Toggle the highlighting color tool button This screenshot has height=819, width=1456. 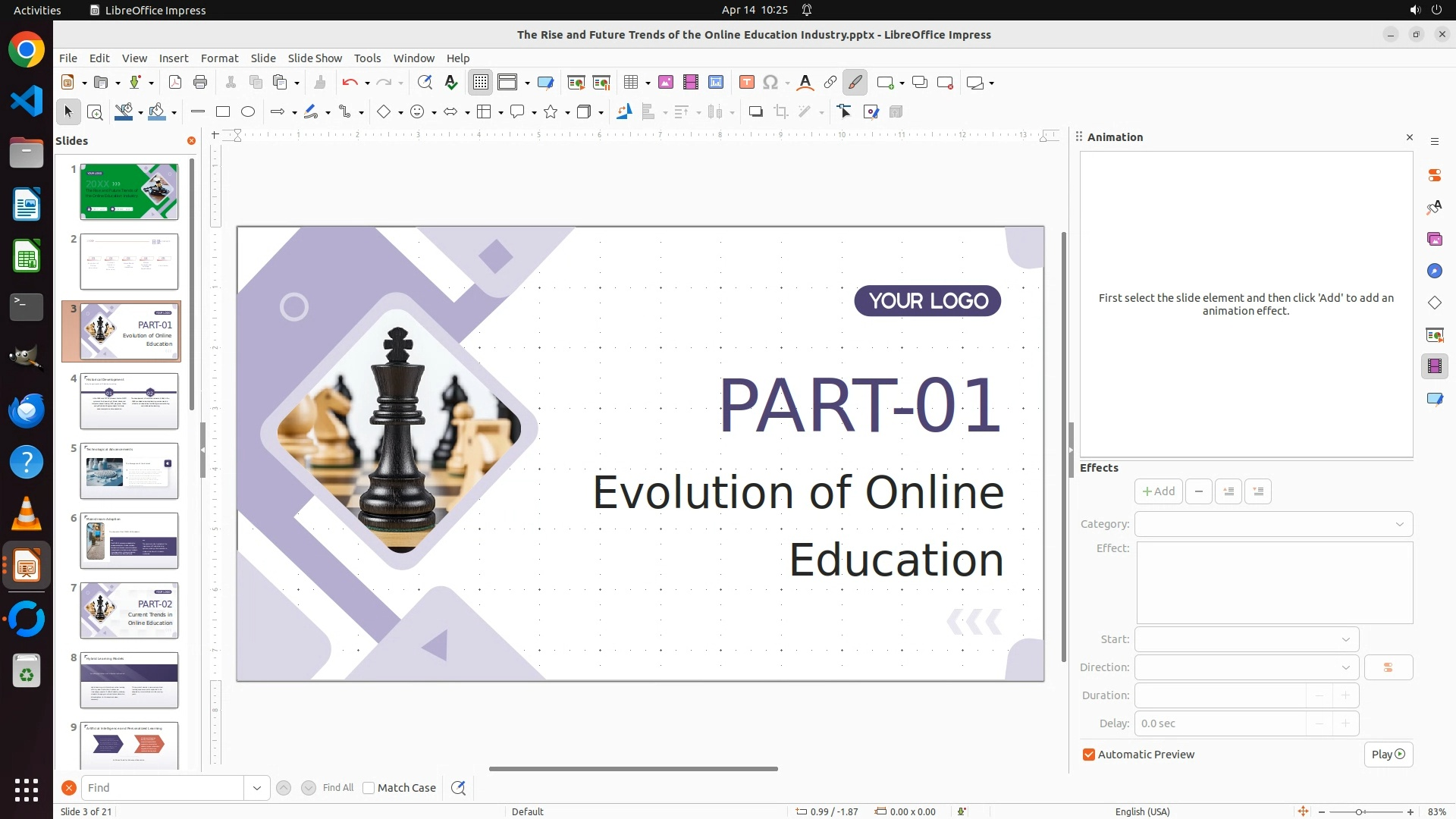click(x=855, y=83)
